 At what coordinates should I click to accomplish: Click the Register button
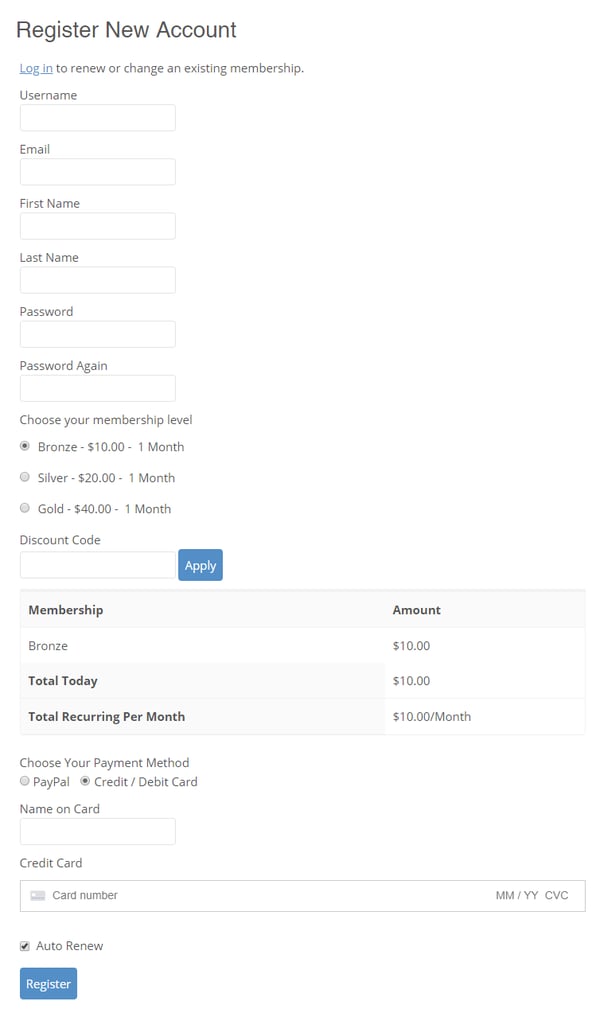coord(48,984)
